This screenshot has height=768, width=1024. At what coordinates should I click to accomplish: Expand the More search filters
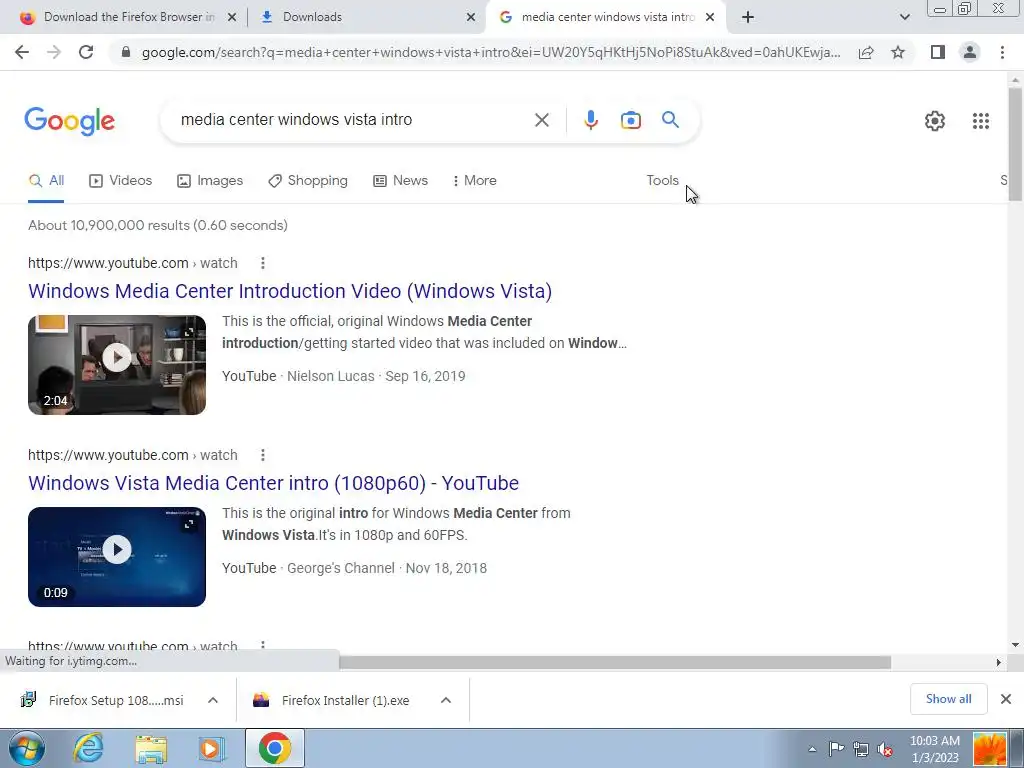pyautogui.click(x=474, y=181)
